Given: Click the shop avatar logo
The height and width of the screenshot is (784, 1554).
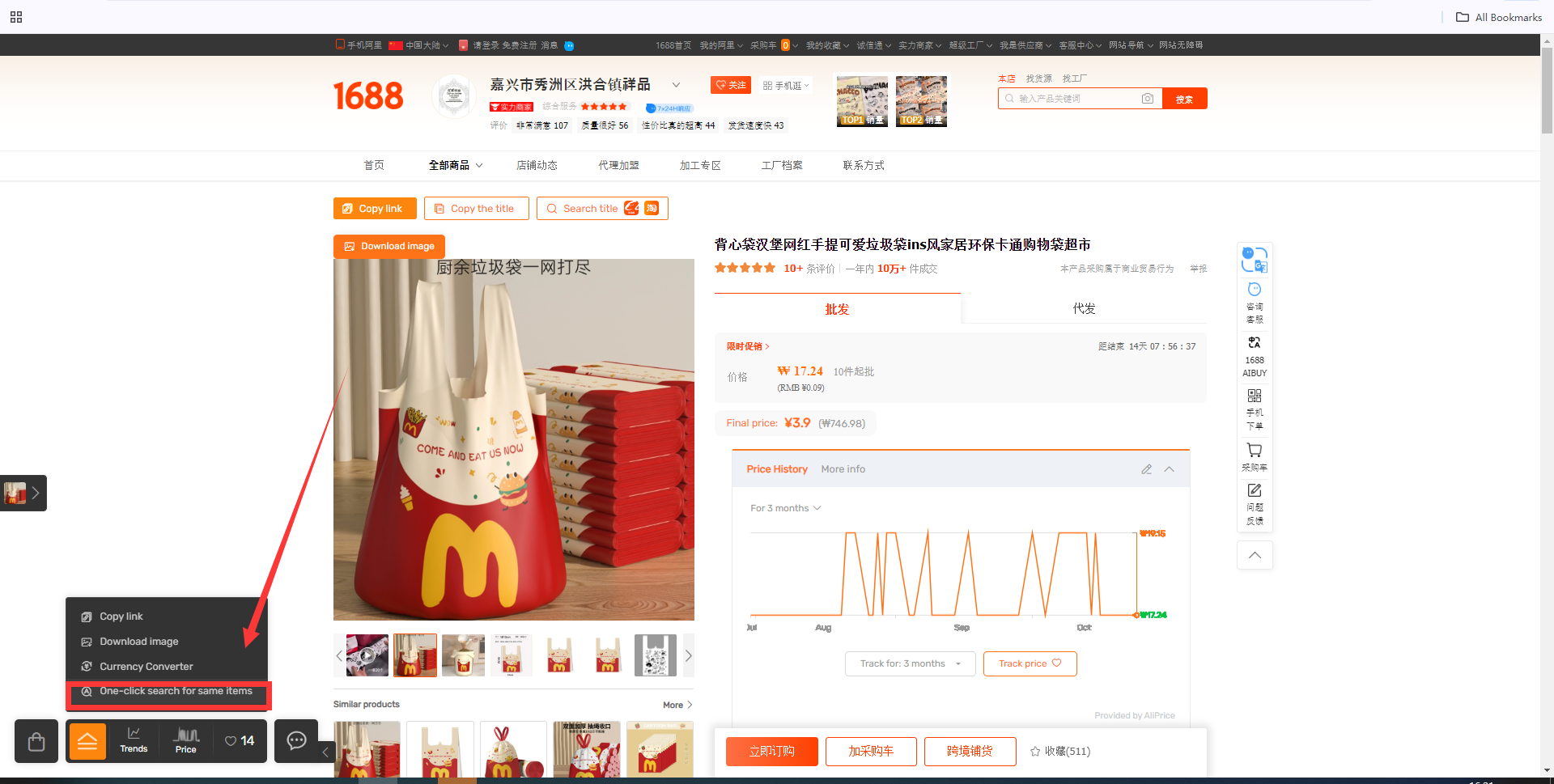Looking at the screenshot, I should [x=453, y=97].
